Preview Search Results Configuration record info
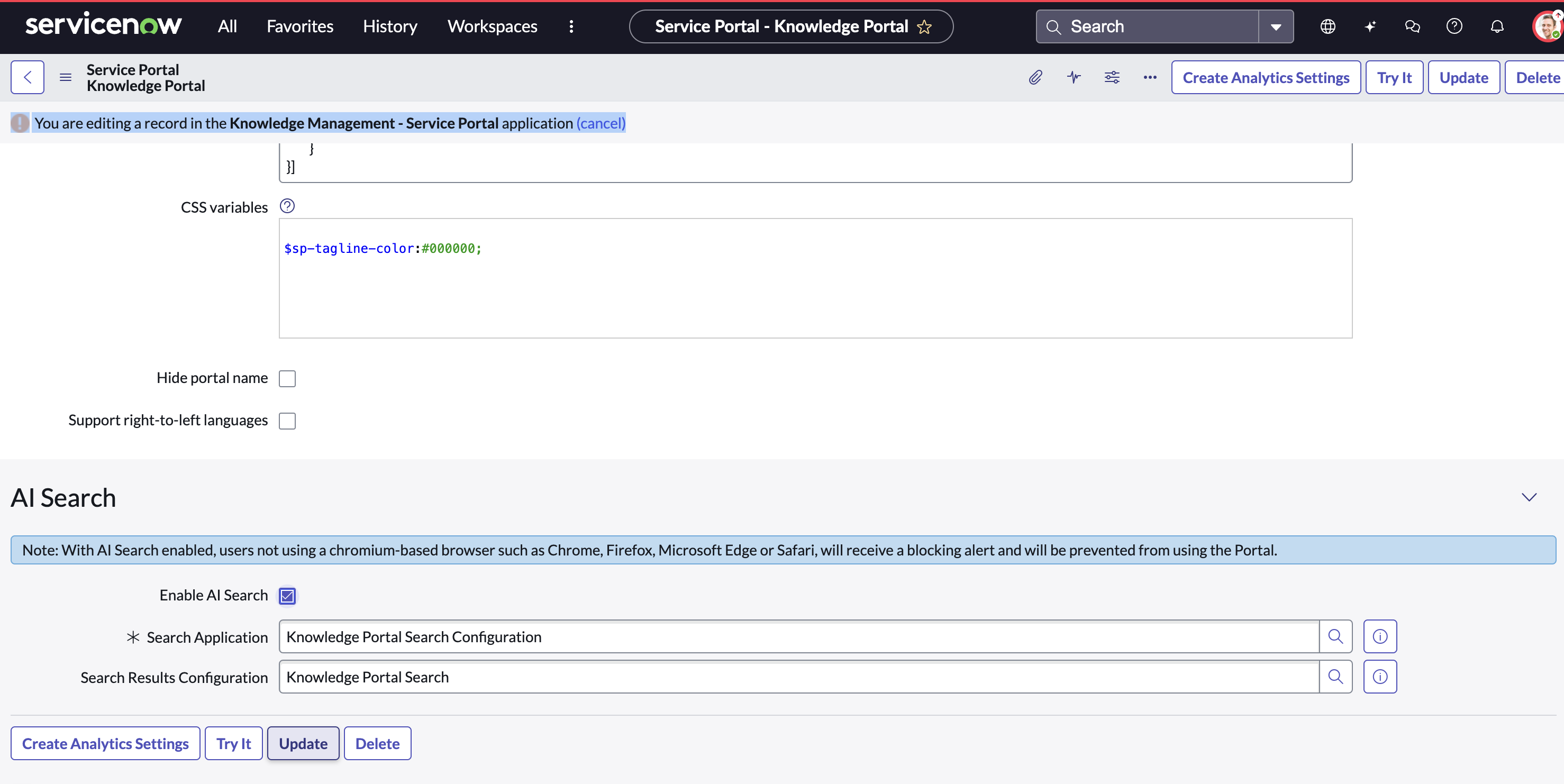 click(x=1379, y=677)
